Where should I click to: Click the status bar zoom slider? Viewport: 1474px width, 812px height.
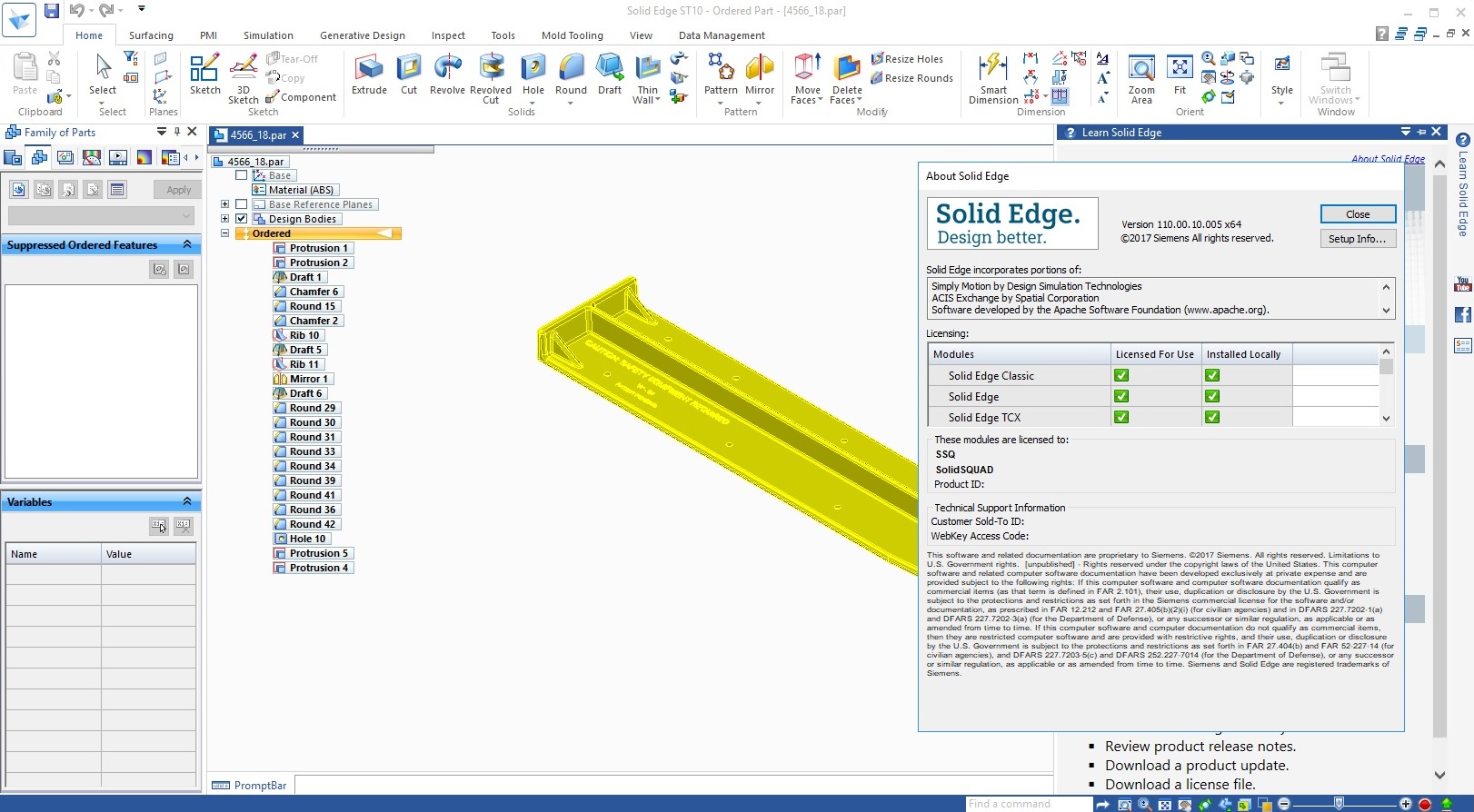tap(1340, 804)
